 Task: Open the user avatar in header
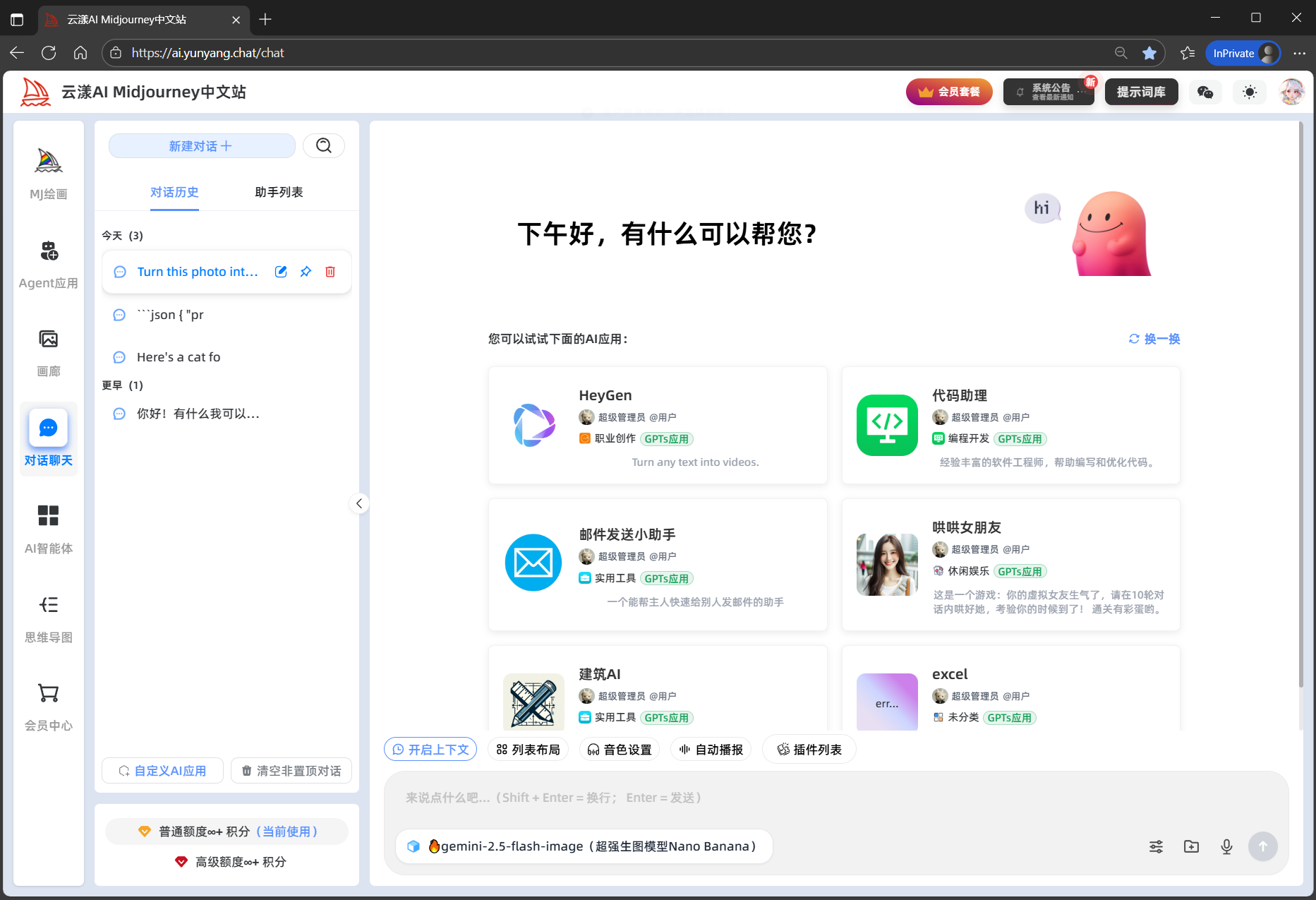1292,92
